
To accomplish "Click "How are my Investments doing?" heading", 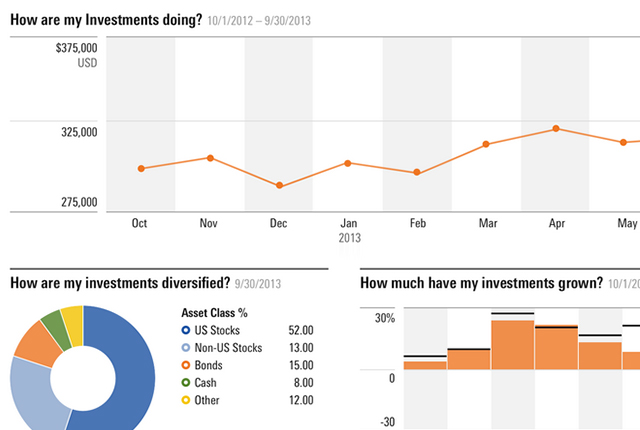I will 106,19.
